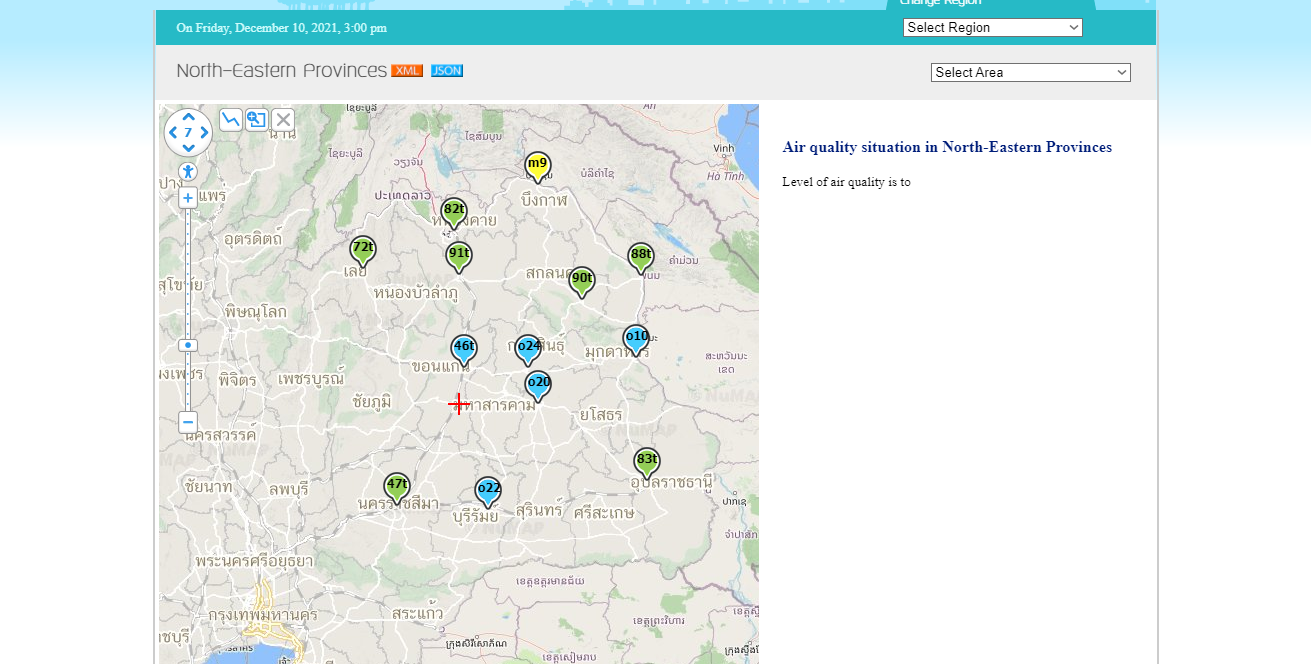Click 'Air quality situation in North-Eastern Provinces' title
Viewport: 1311px width, 664px height.
tap(947, 147)
